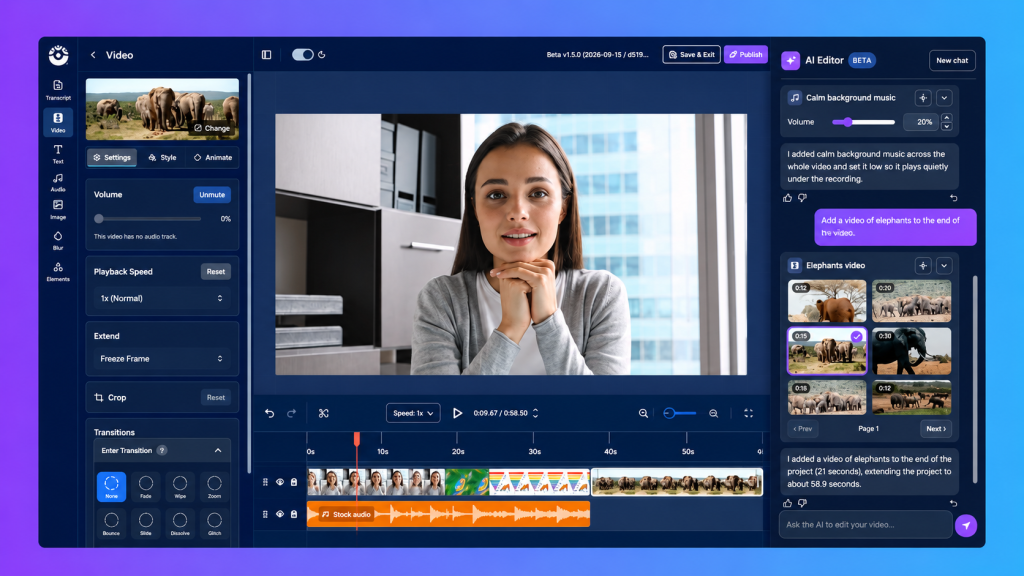Select None enter transition
Image resolution: width=1024 pixels, height=576 pixels.
111,487
